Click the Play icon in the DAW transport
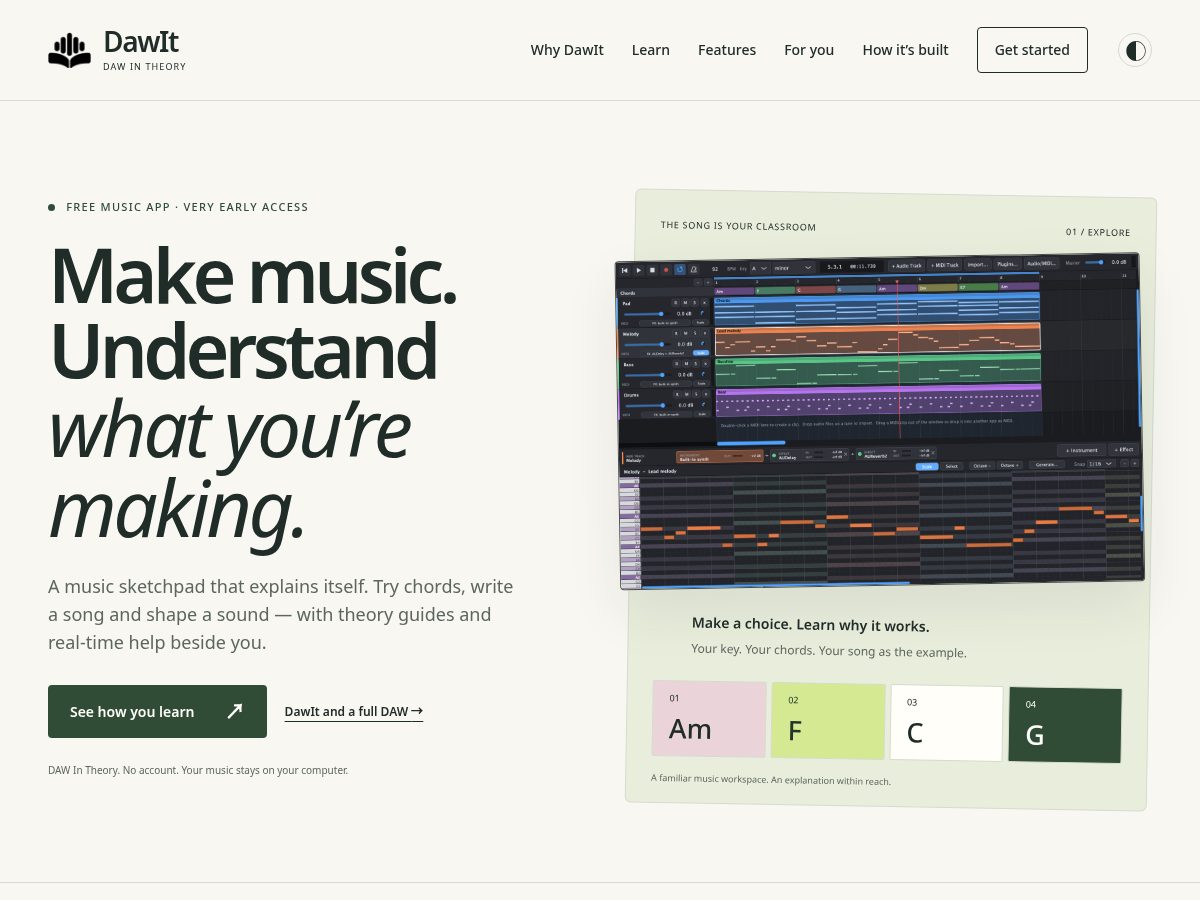 click(x=639, y=270)
